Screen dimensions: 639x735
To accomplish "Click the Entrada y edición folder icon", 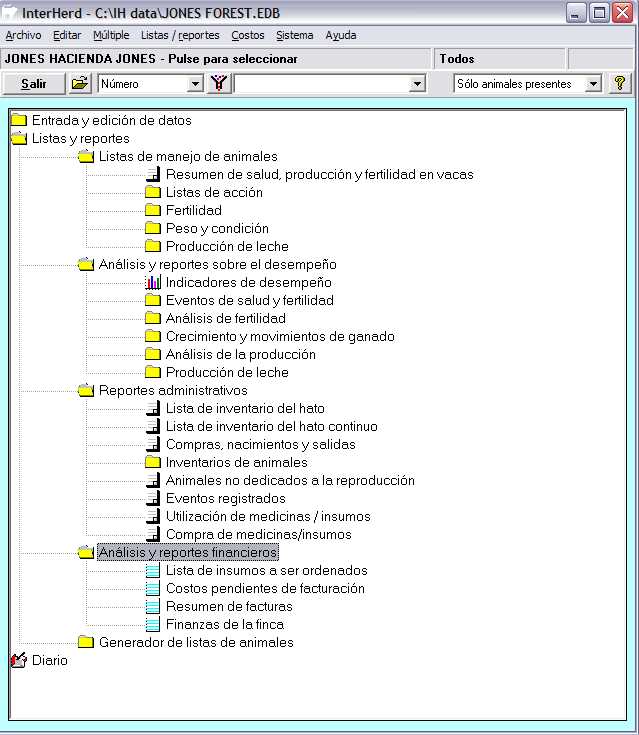I will (x=19, y=120).
